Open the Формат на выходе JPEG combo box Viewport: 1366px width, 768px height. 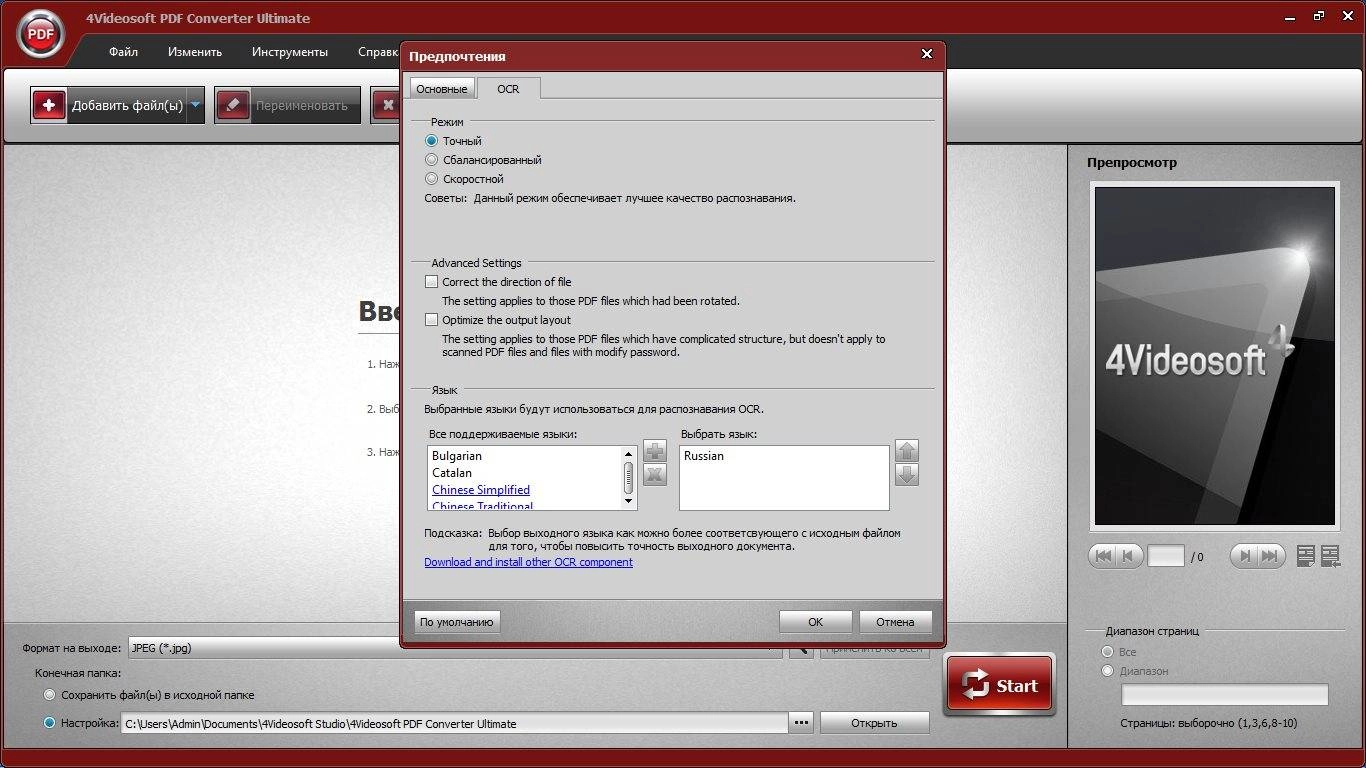(455, 648)
